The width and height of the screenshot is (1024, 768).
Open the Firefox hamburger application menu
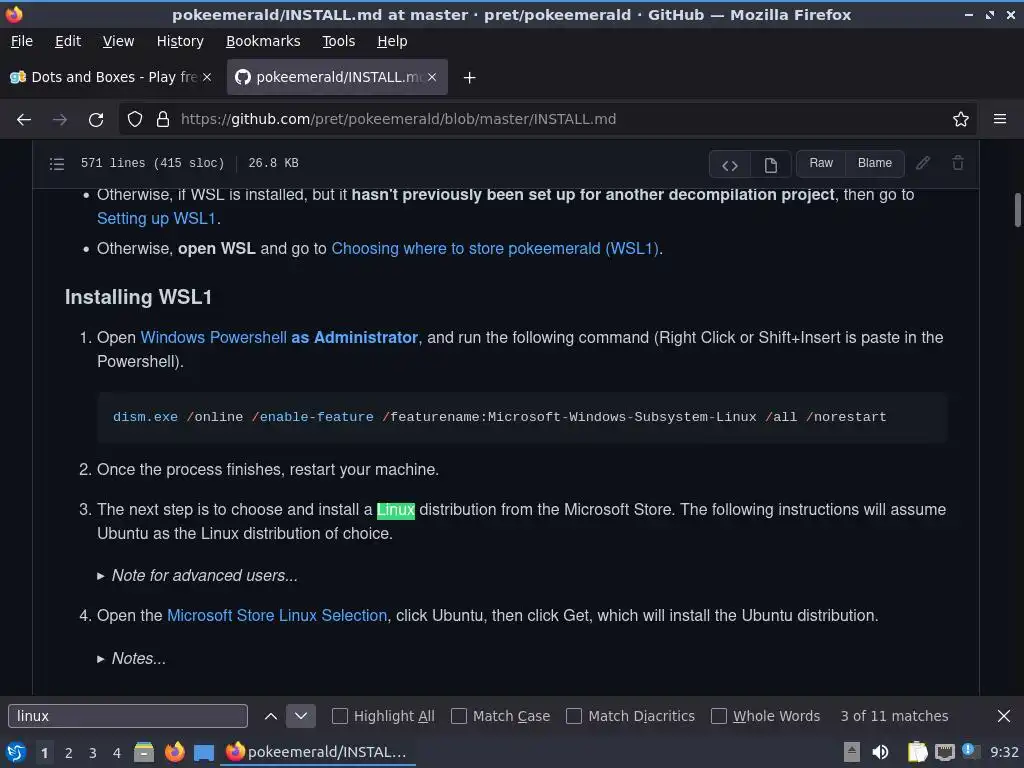tap(1000, 120)
